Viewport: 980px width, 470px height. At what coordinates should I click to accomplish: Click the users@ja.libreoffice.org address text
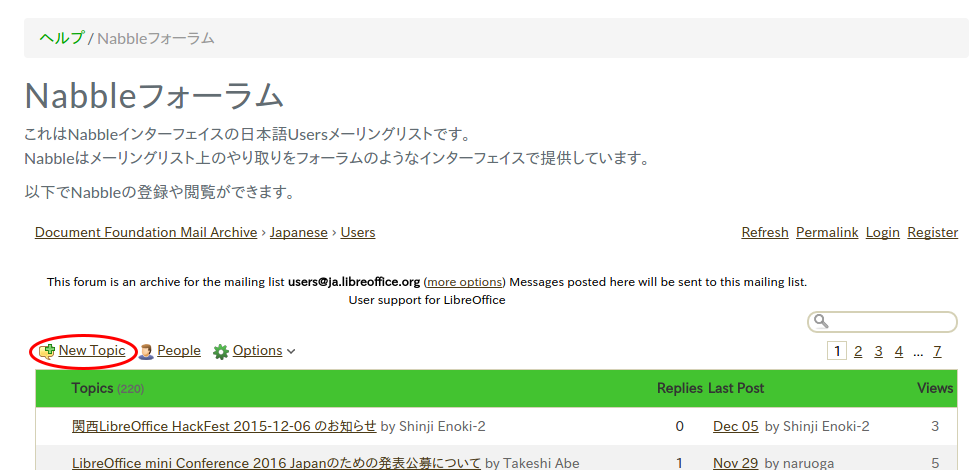coord(354,282)
